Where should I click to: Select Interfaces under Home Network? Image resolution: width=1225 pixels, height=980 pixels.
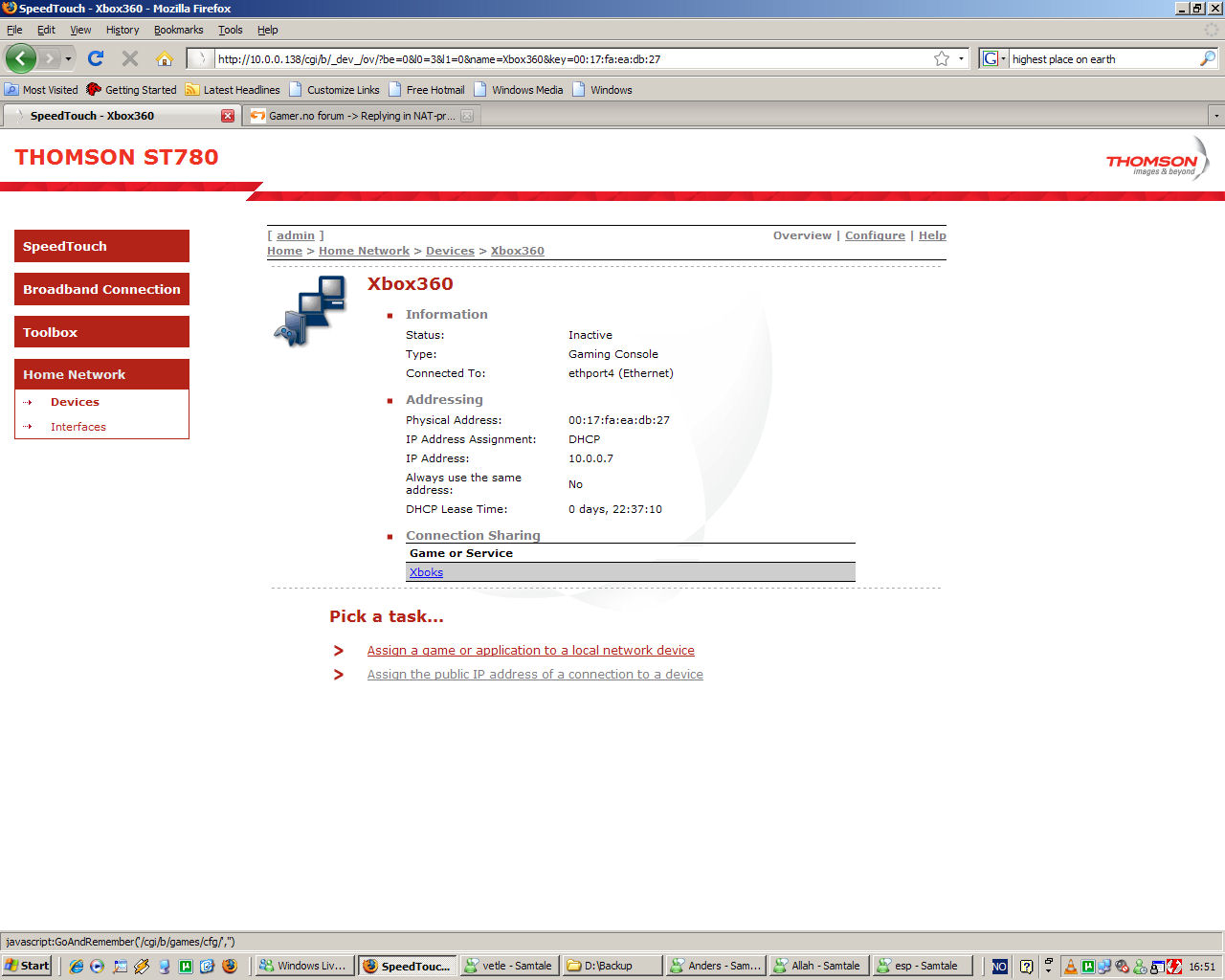(78, 427)
